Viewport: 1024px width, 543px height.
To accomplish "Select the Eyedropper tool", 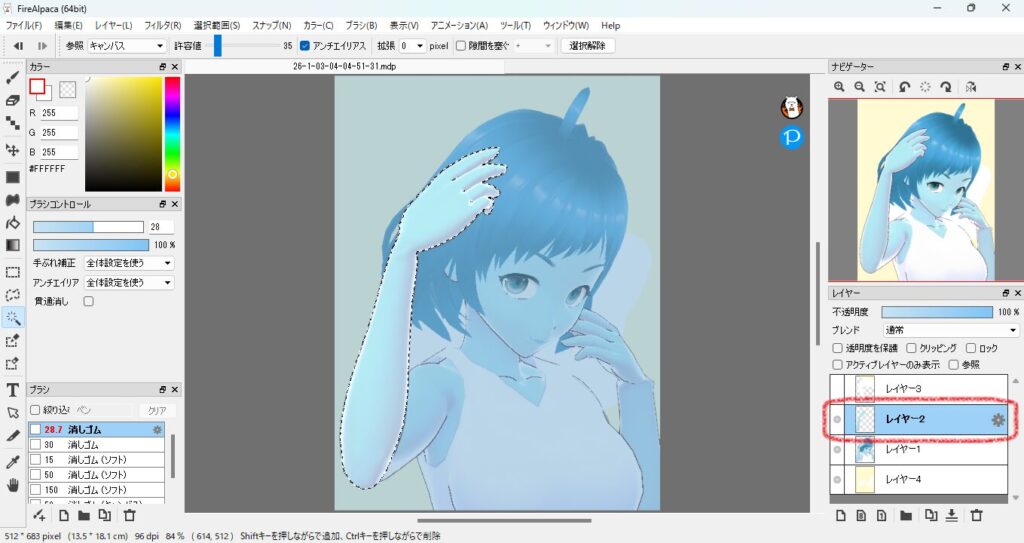I will [12, 462].
